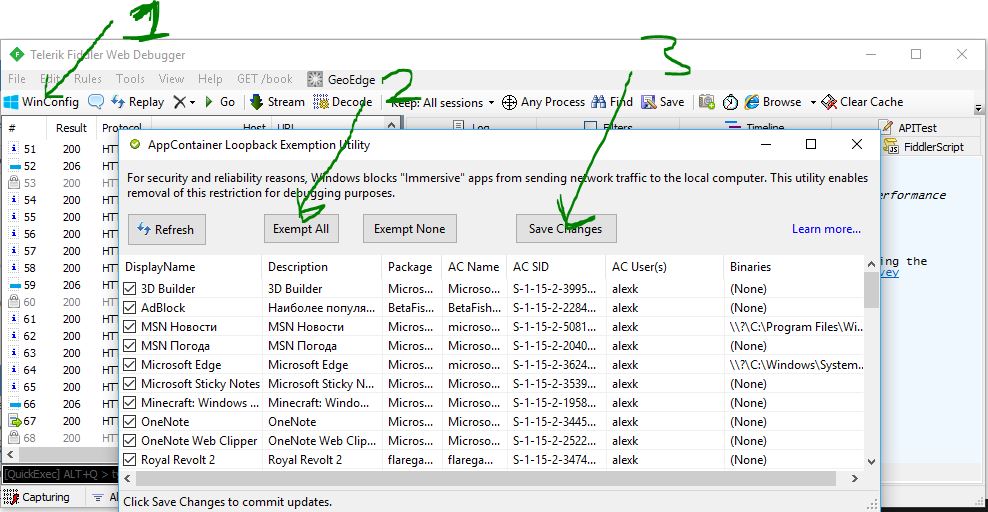Viewport: 988px width, 512px height.
Task: Open WinConfig in Fiddler toolbar
Action: click(42, 102)
